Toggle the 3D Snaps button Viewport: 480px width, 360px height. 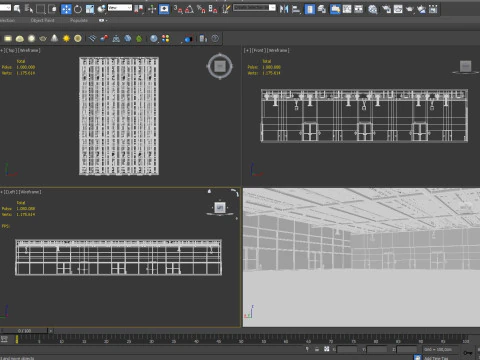tap(178, 9)
